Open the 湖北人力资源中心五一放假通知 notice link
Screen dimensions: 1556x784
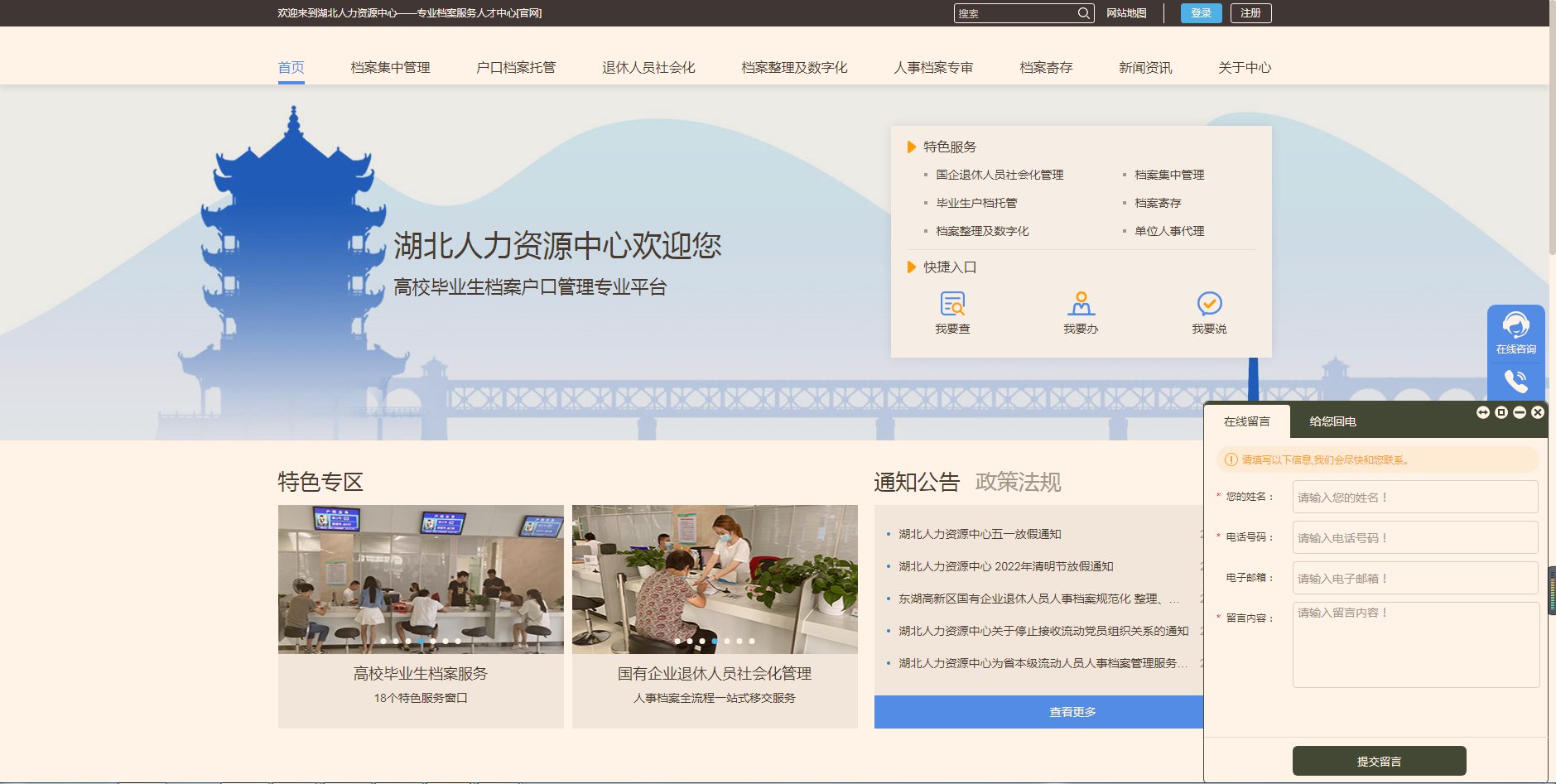(981, 534)
